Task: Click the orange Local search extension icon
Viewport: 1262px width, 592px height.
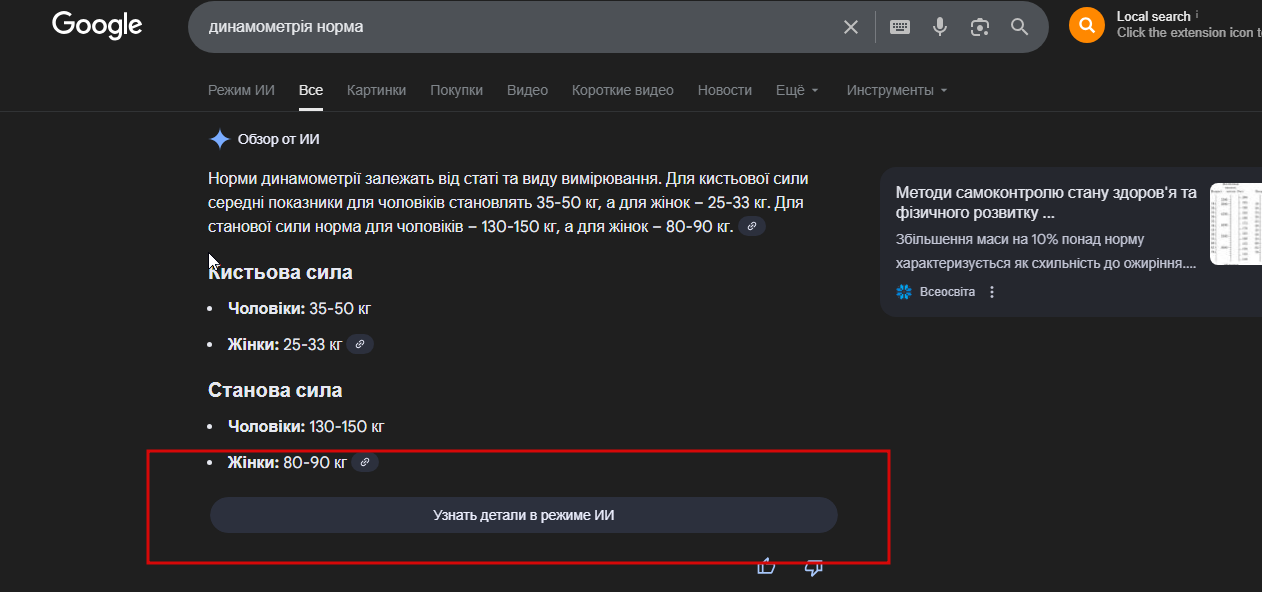Action: 1086,25
